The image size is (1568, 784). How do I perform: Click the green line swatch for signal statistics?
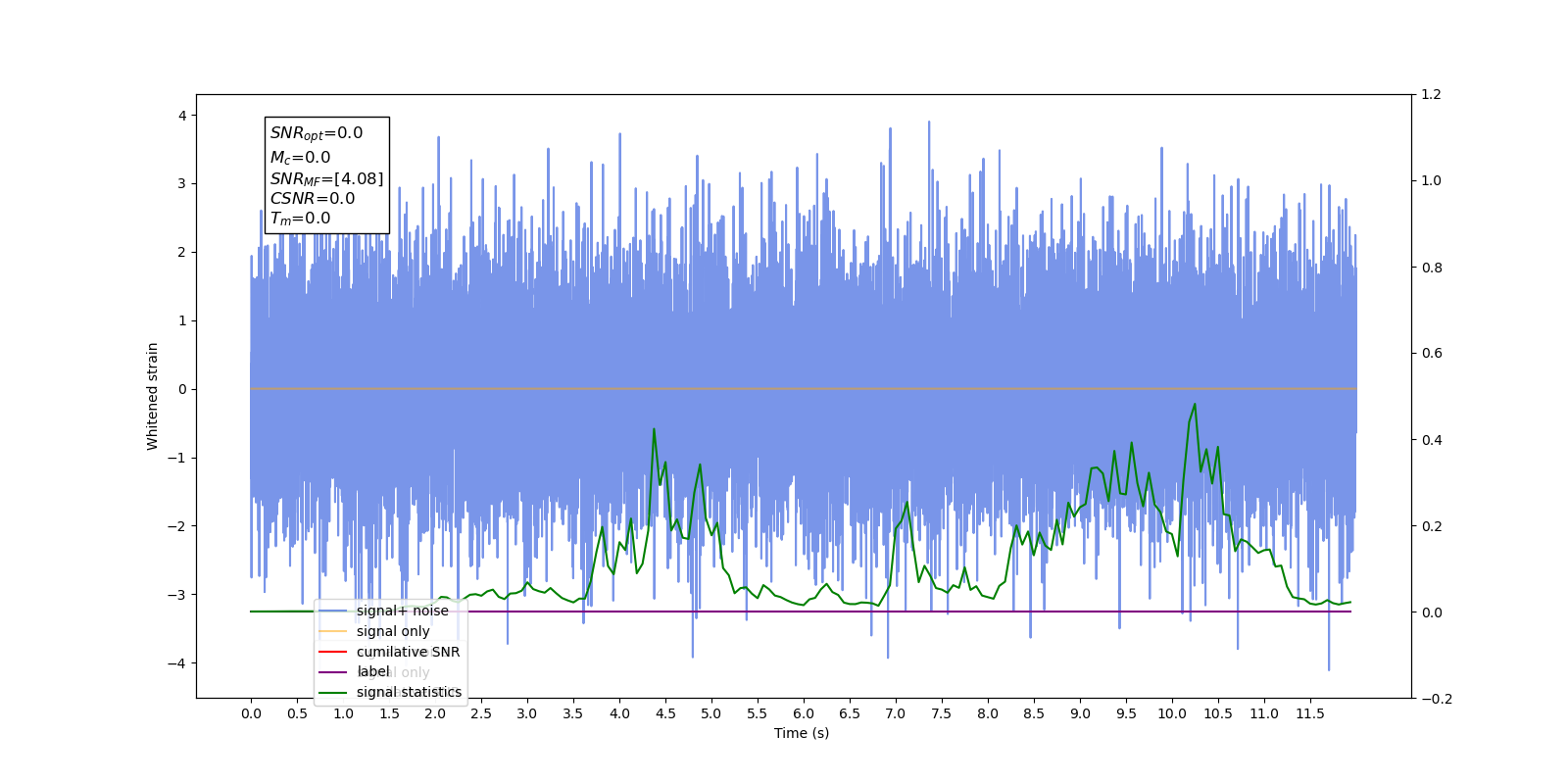[333, 692]
